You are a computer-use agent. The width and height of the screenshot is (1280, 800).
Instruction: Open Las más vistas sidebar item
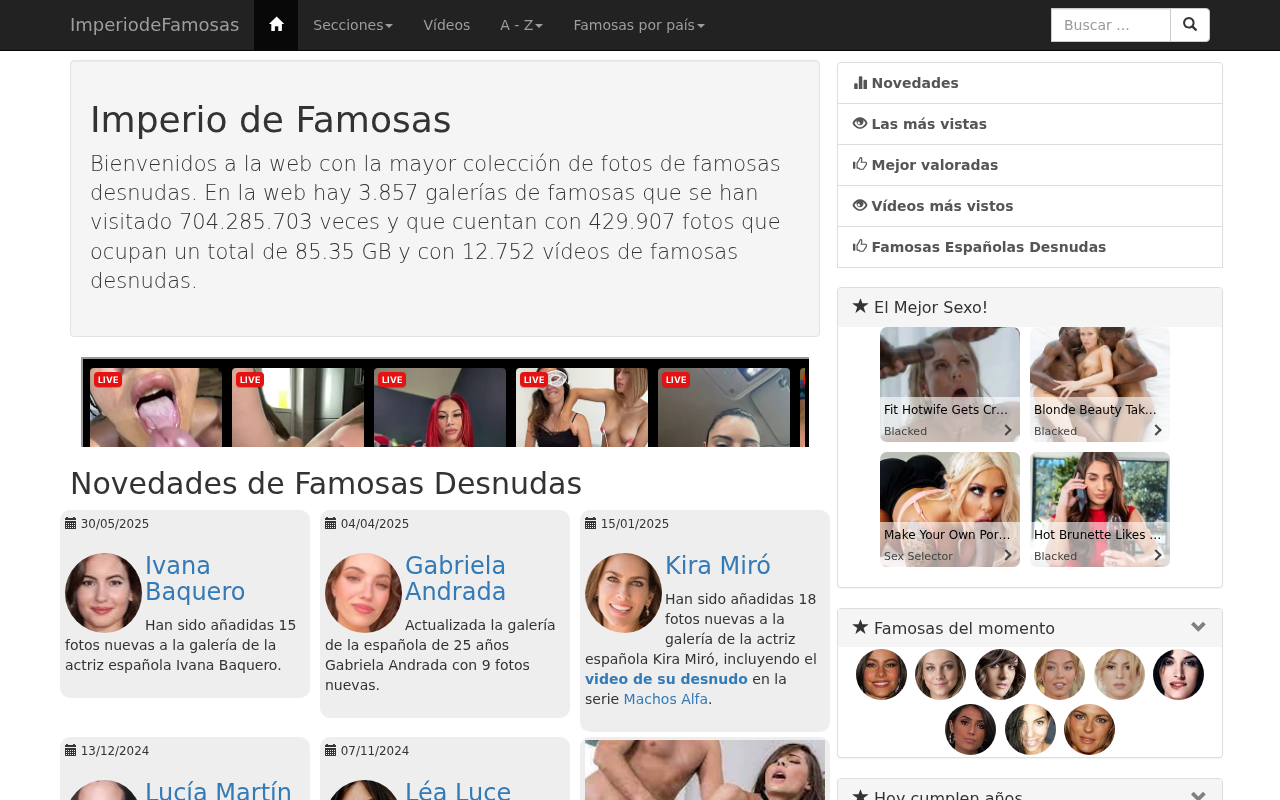(1030, 124)
